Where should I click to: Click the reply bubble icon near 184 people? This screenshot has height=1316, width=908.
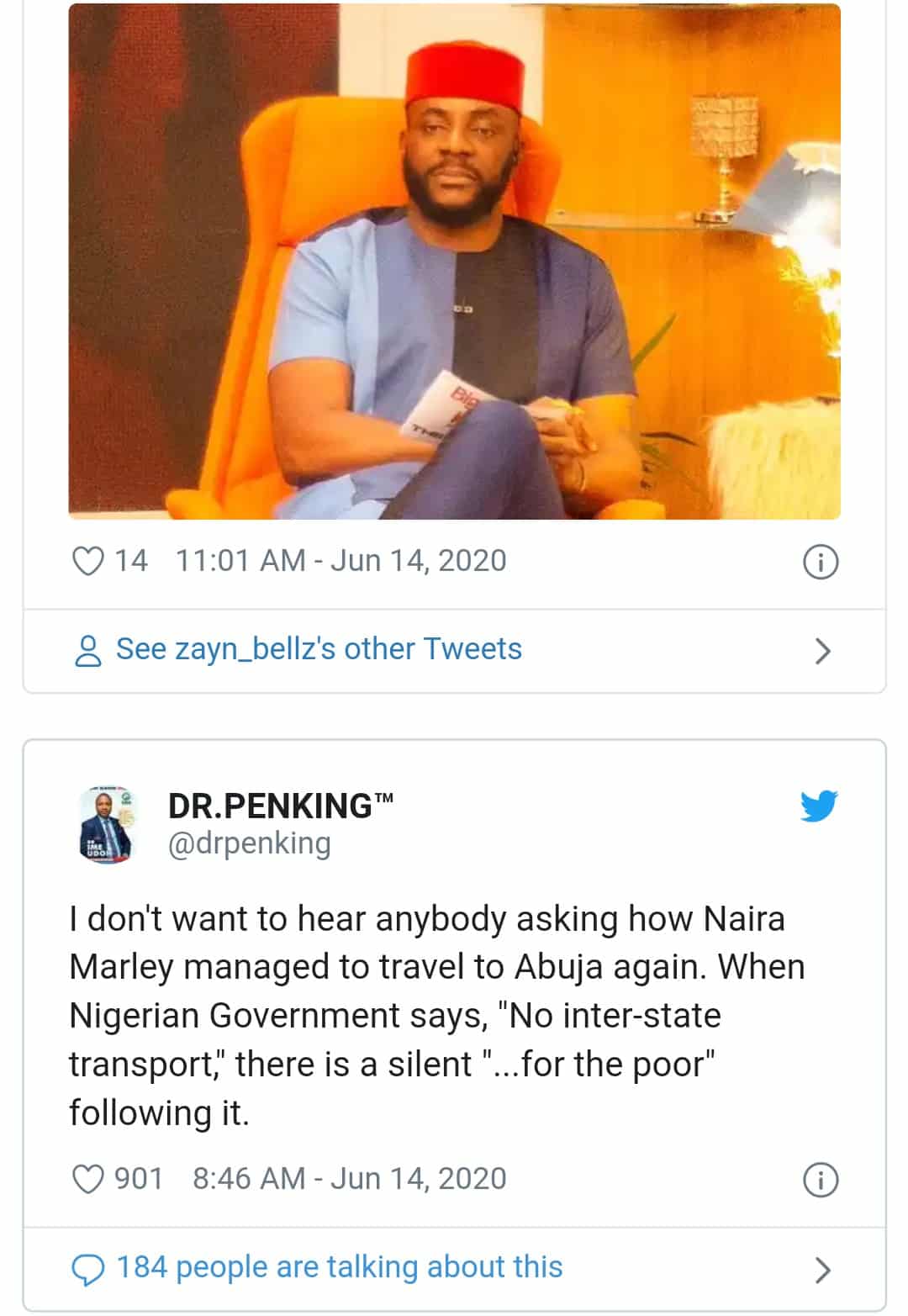coord(88,1269)
